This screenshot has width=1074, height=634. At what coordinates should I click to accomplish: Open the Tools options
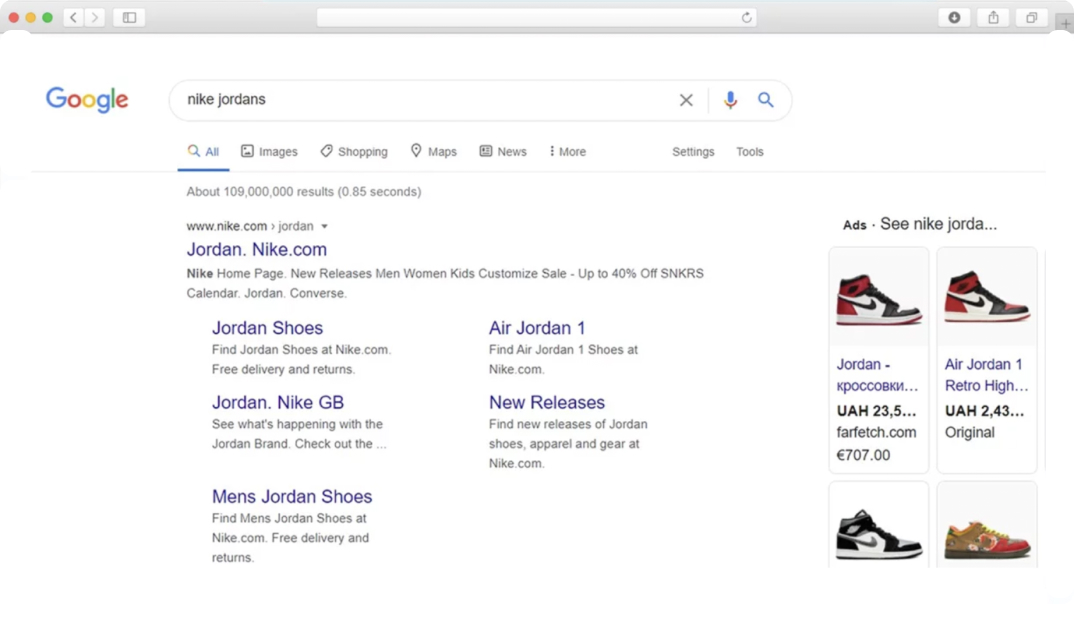coord(749,152)
